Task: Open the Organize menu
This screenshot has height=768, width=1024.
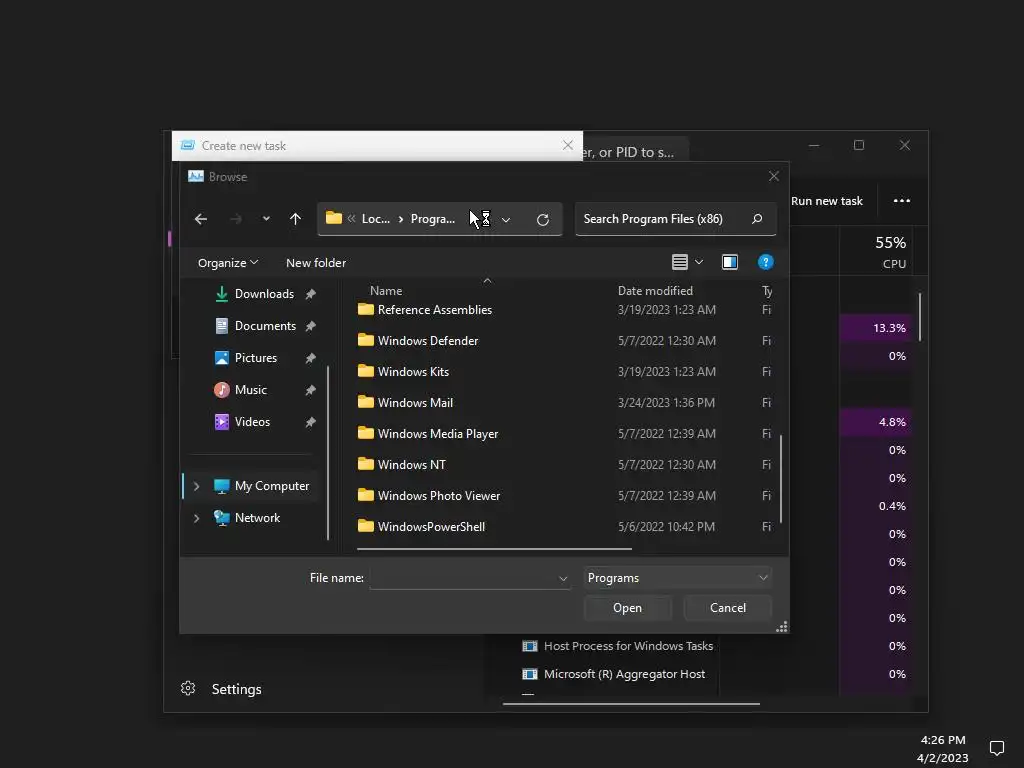Action: tap(228, 263)
